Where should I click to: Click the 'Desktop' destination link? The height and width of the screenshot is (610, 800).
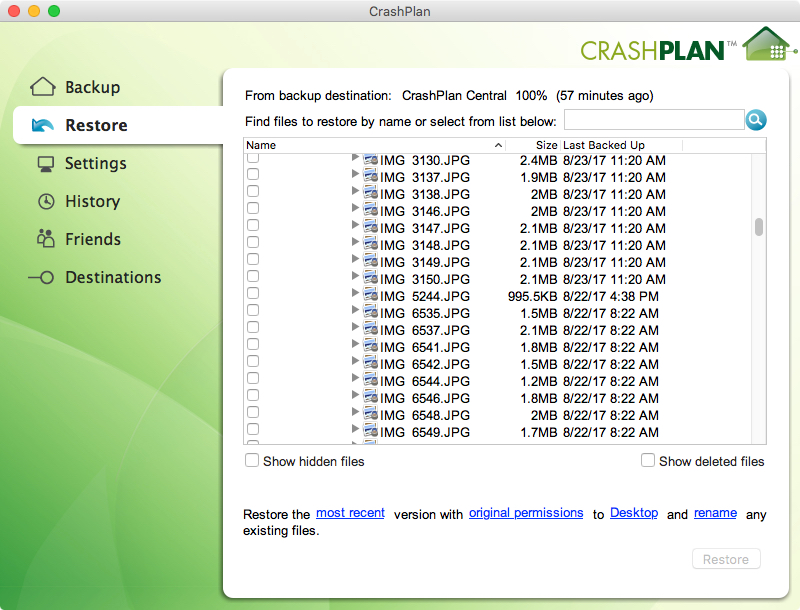coord(634,513)
